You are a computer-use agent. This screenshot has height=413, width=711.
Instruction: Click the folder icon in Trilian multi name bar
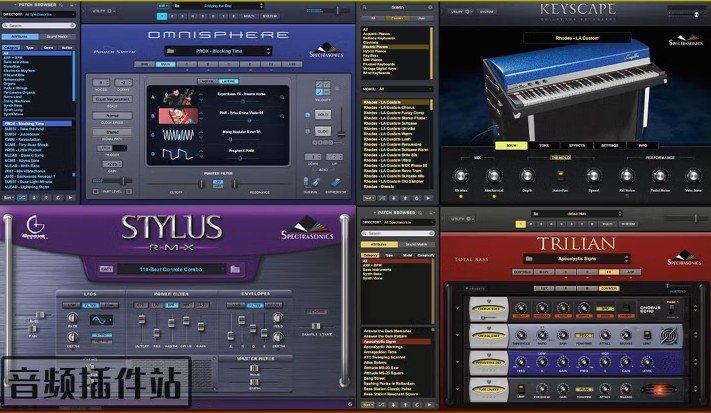(536, 214)
